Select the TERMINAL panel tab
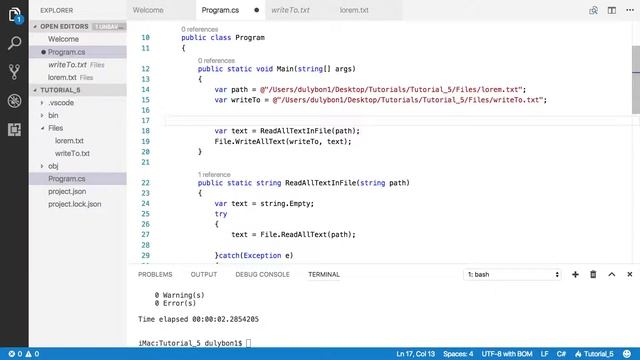Image resolution: width=640 pixels, height=360 pixels. [324, 274]
